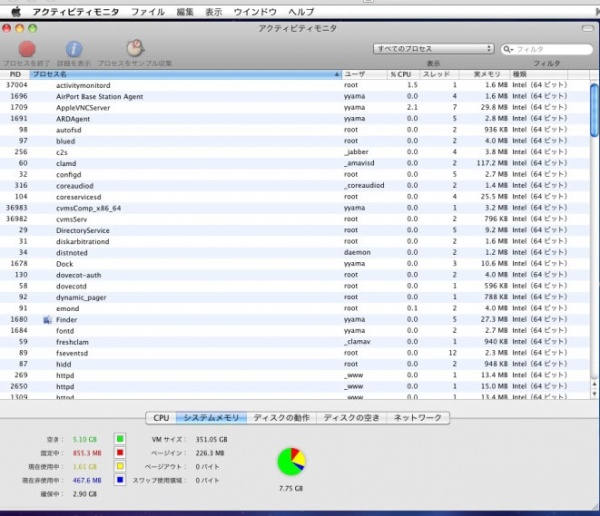Select the fseventsd process row

(295, 353)
